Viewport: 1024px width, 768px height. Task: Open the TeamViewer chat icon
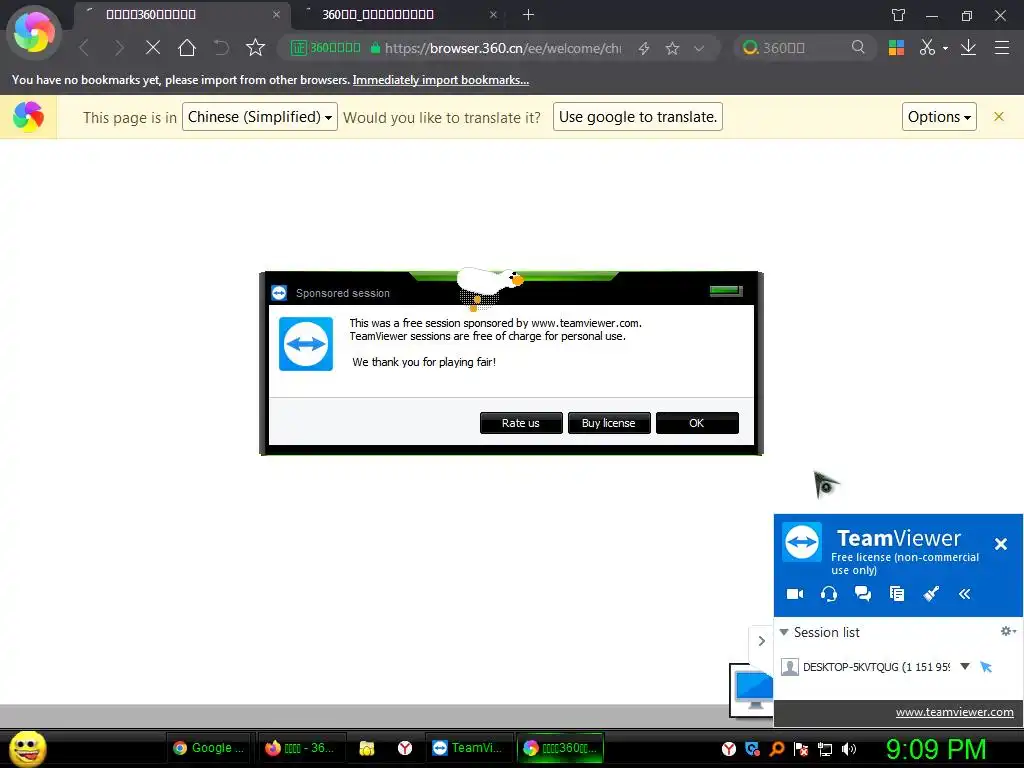pyautogui.click(x=863, y=594)
